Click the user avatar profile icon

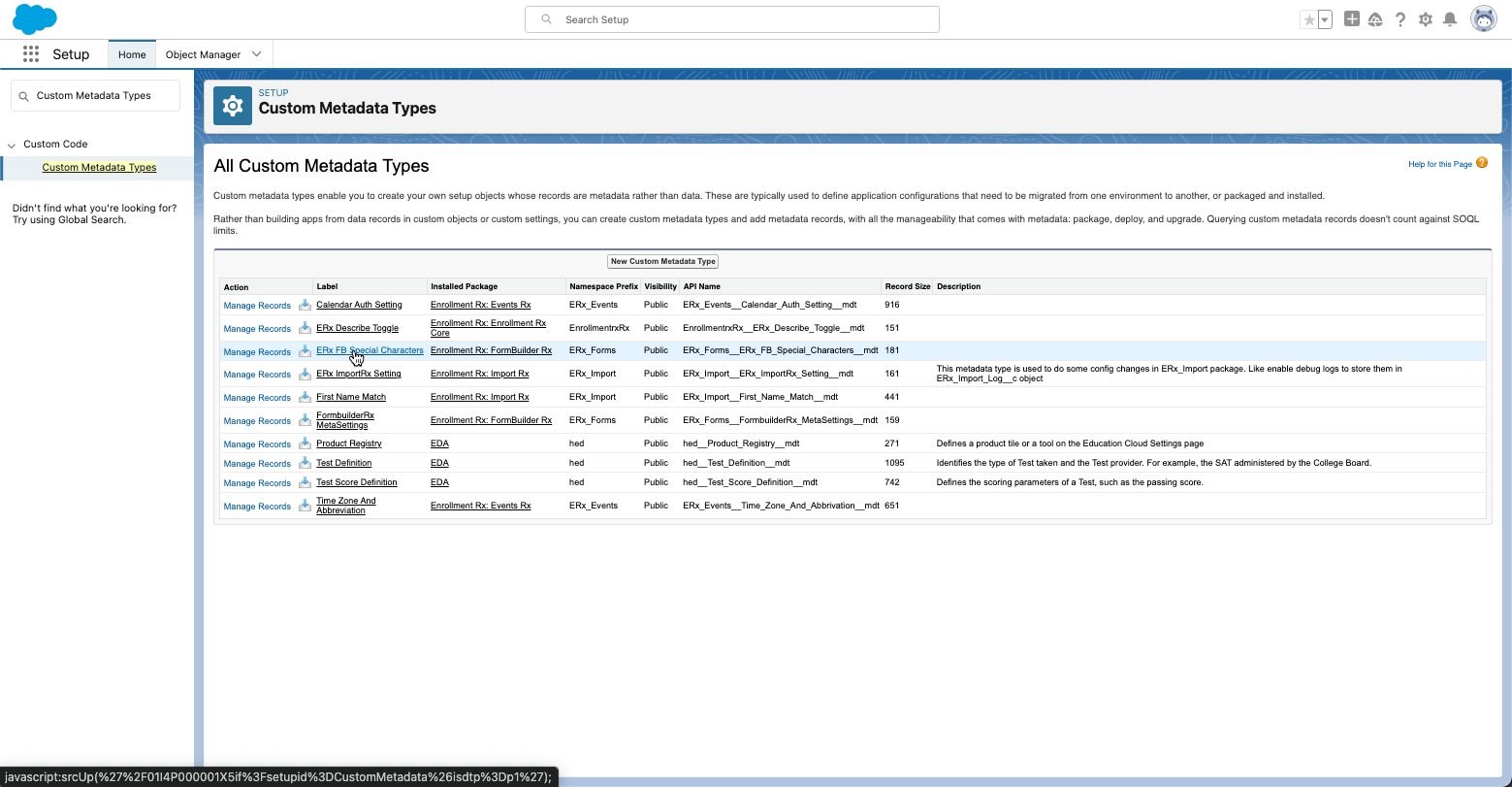point(1483,19)
